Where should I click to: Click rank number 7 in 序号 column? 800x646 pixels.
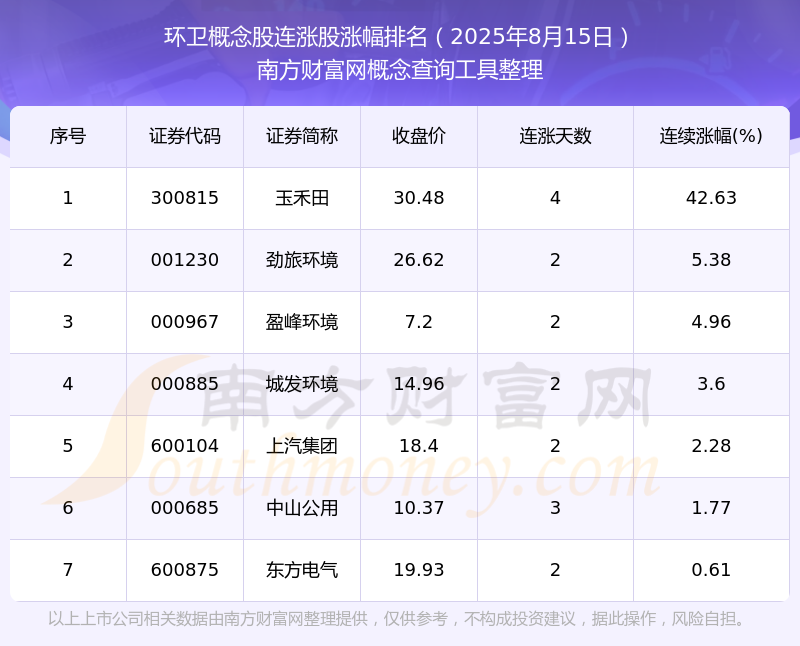(x=68, y=570)
